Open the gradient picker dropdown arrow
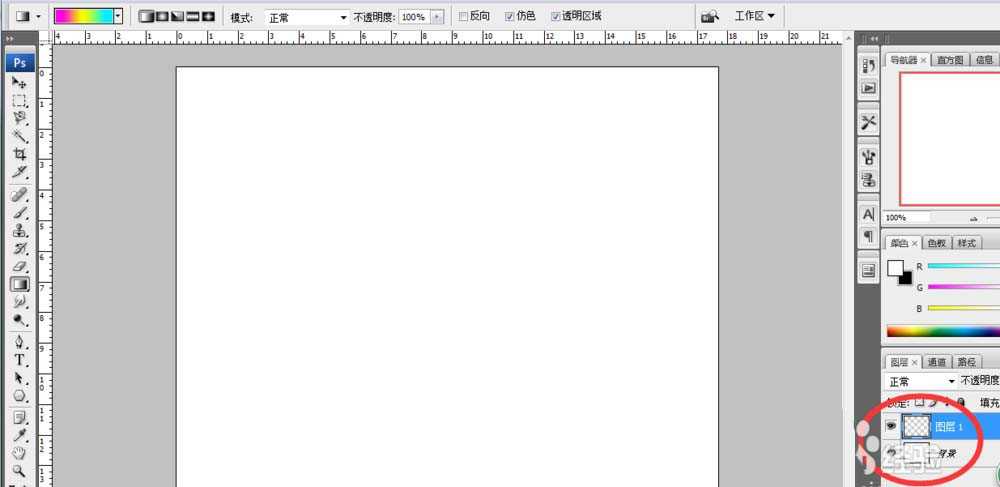The width and height of the screenshot is (1000, 487). point(118,17)
